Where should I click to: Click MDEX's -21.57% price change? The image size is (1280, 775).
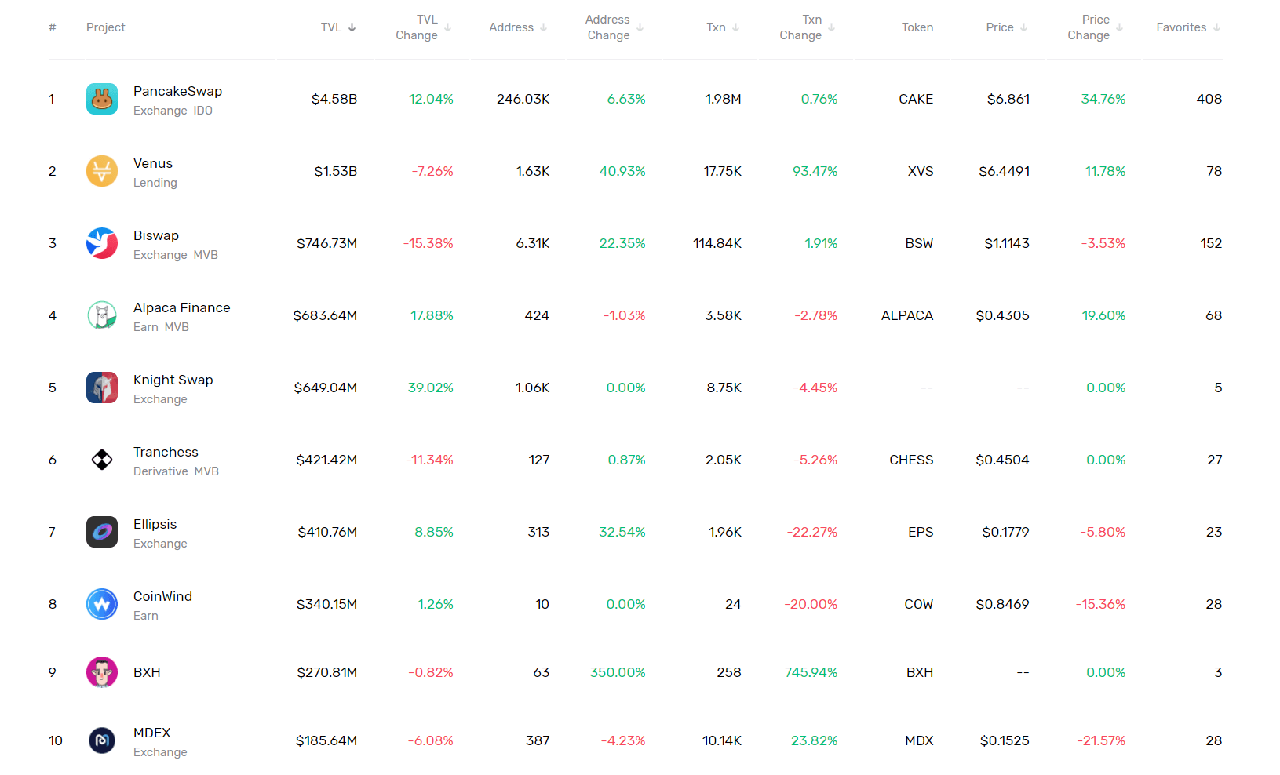[x=1101, y=741]
